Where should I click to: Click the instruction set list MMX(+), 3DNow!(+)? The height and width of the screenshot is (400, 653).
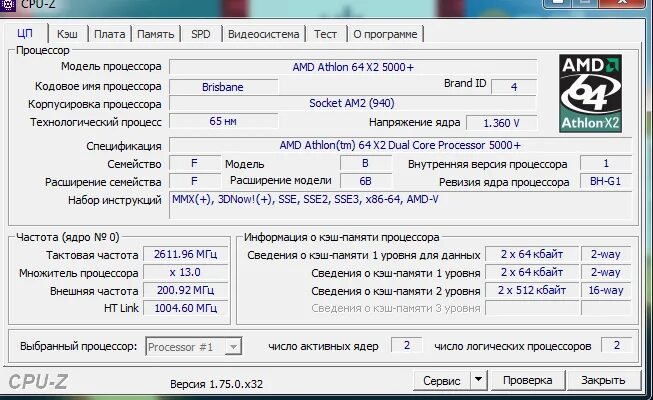(x=400, y=205)
